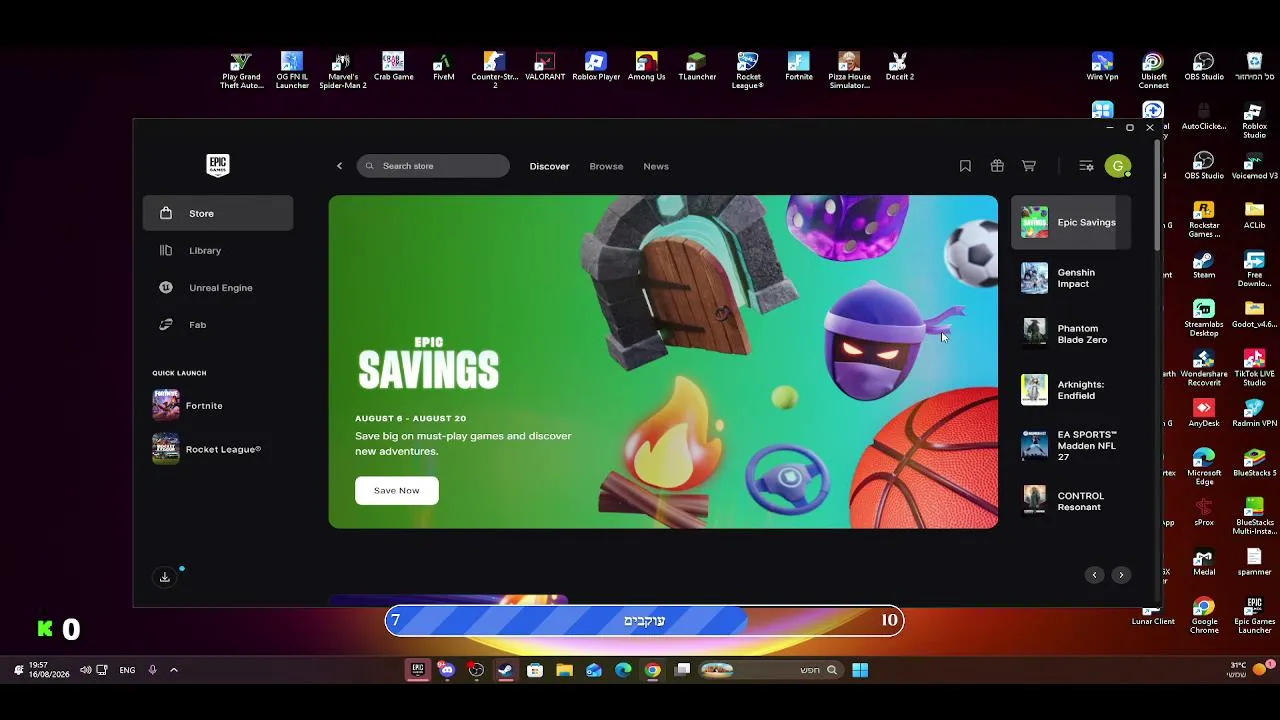Open the green G profile avatar menu
The width and height of the screenshot is (1280, 720).
tap(1118, 166)
